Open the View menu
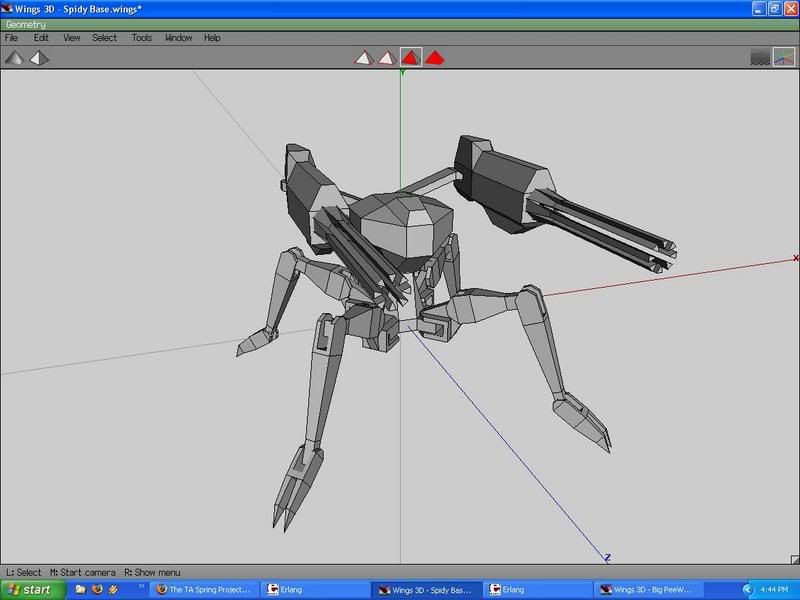Viewport: 800px width, 600px height. click(71, 38)
